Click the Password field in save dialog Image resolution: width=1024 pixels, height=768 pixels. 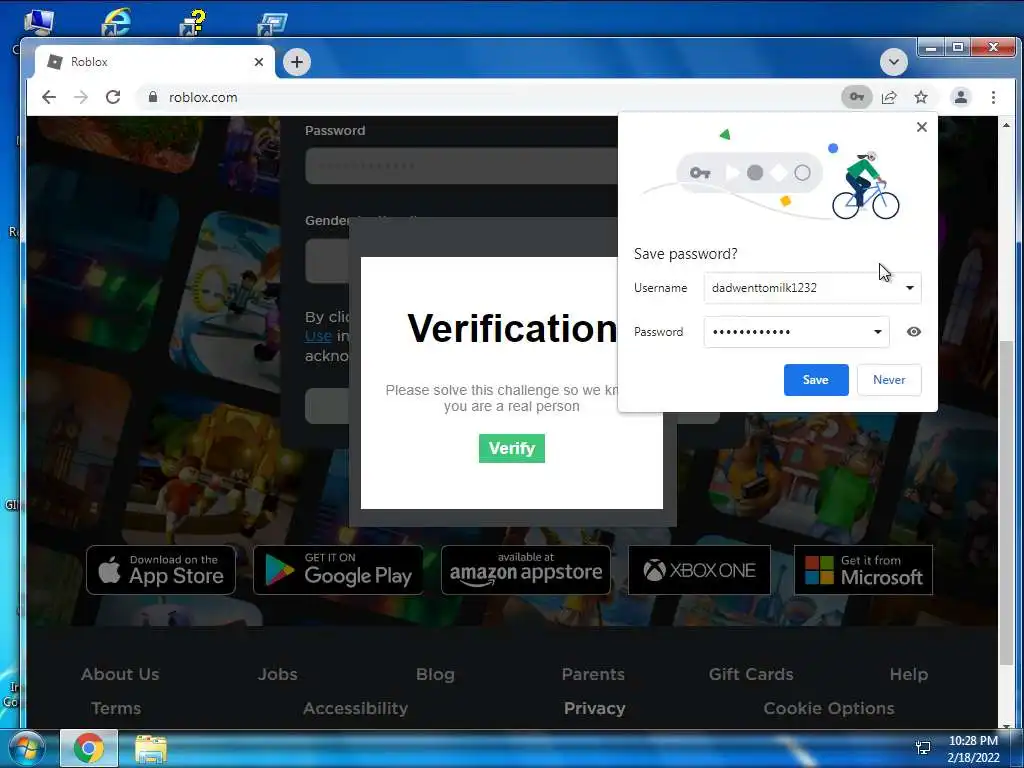pyautogui.click(x=796, y=332)
